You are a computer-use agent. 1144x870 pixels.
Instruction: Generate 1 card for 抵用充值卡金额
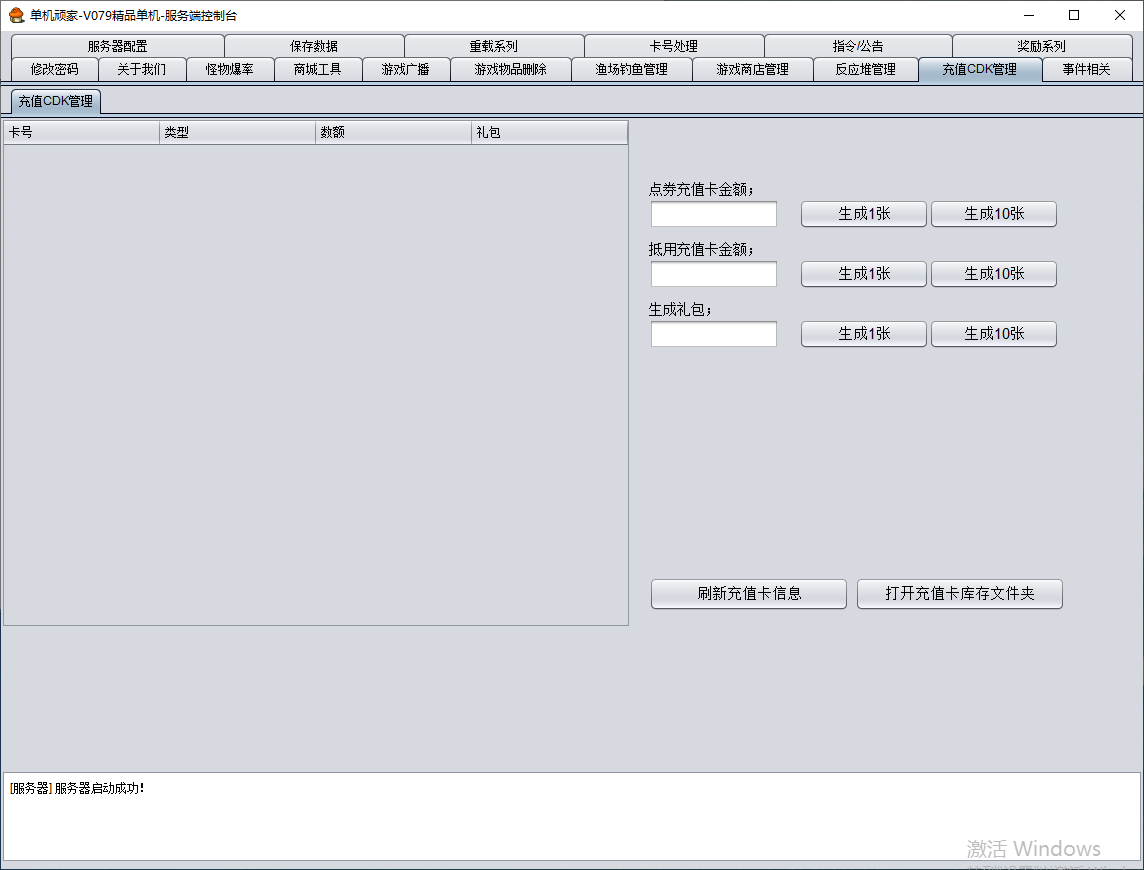863,274
